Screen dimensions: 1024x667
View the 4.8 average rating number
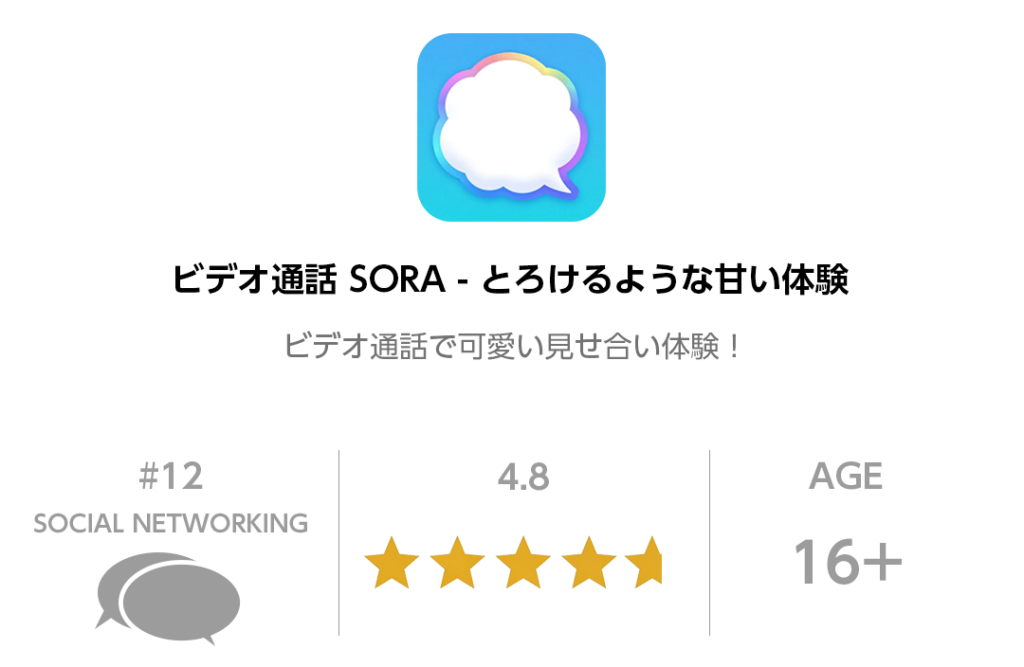(x=523, y=477)
